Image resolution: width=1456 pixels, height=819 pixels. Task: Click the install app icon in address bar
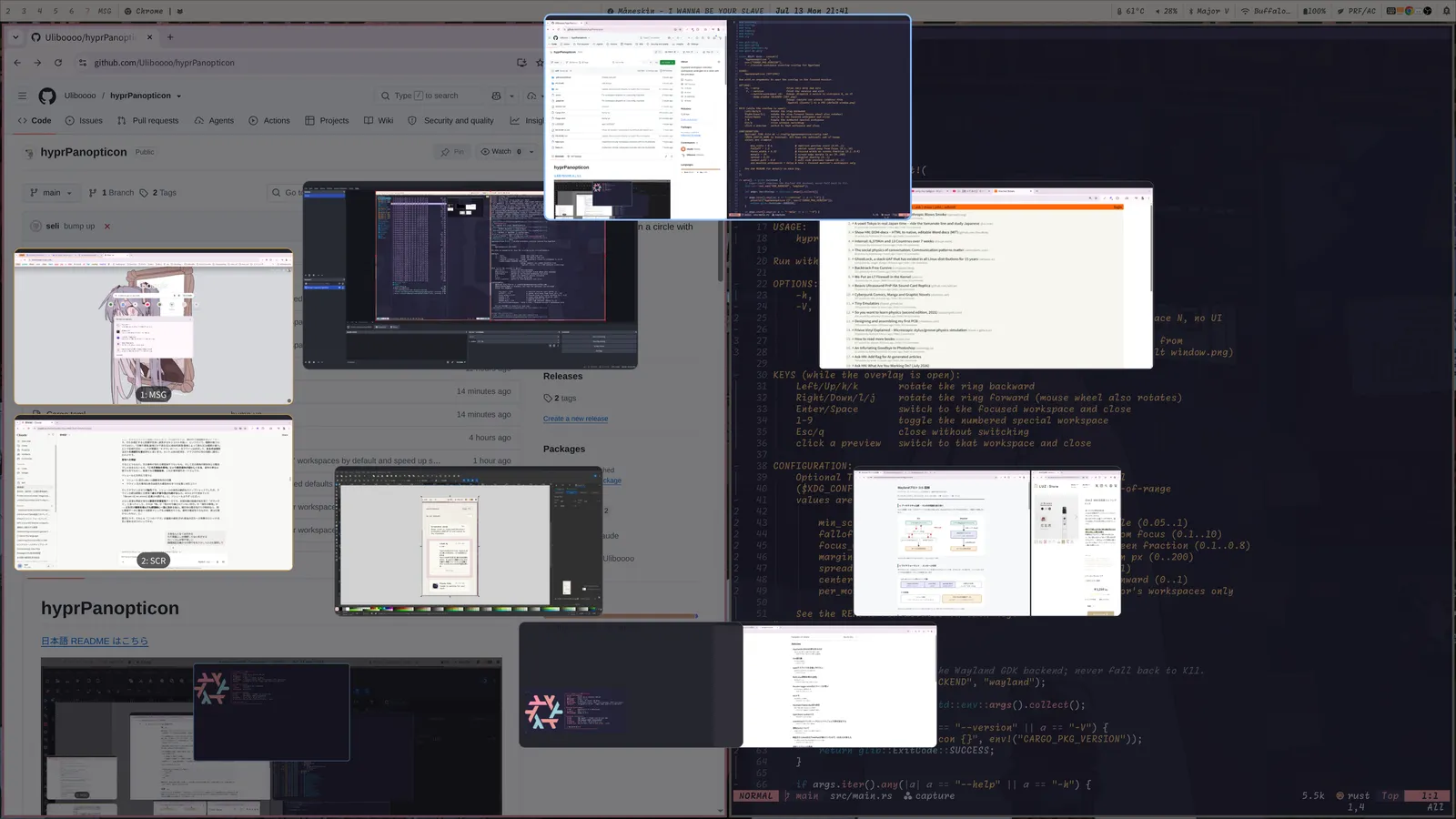521,63
